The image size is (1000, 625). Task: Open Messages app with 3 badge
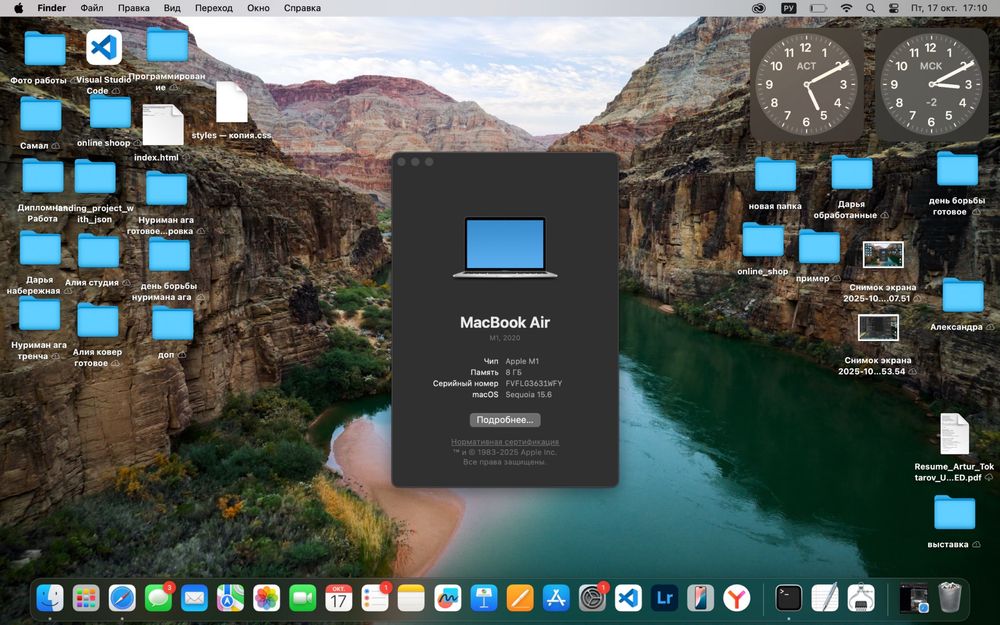[158, 598]
